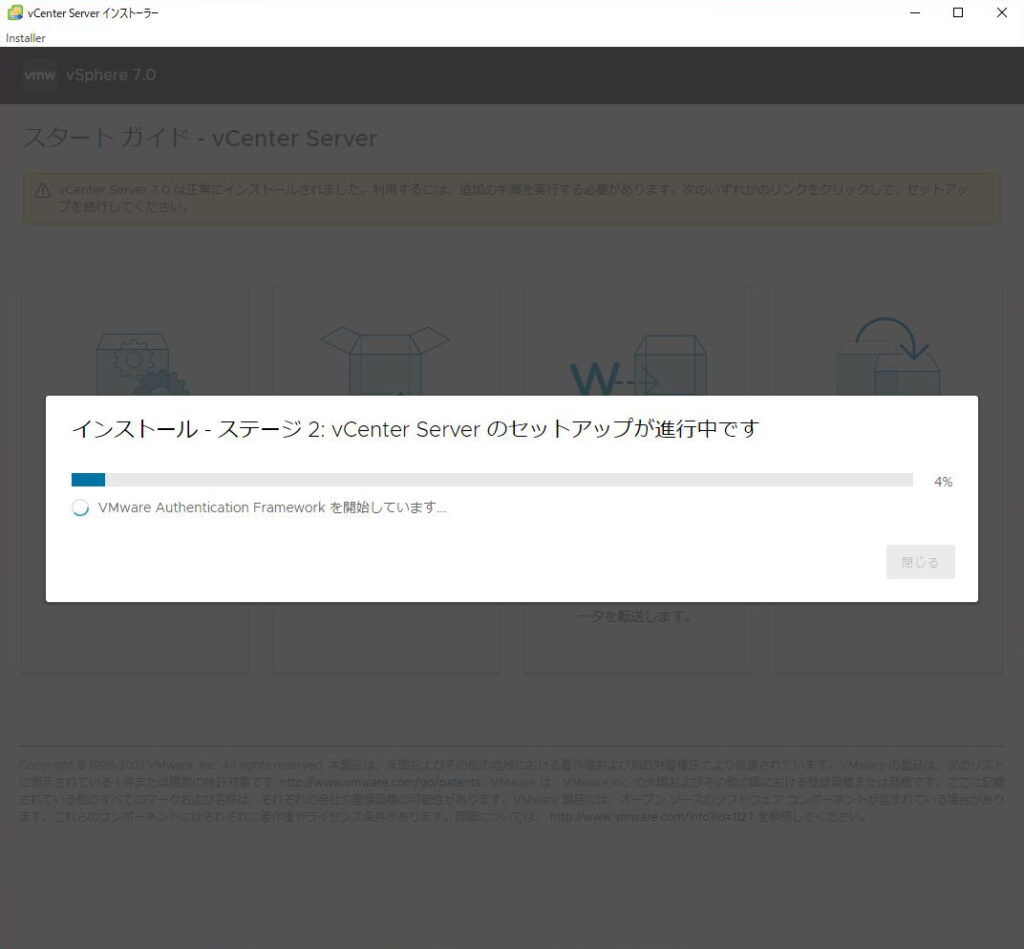
Task: Select the open box upgrade card icon
Action: click(385, 361)
